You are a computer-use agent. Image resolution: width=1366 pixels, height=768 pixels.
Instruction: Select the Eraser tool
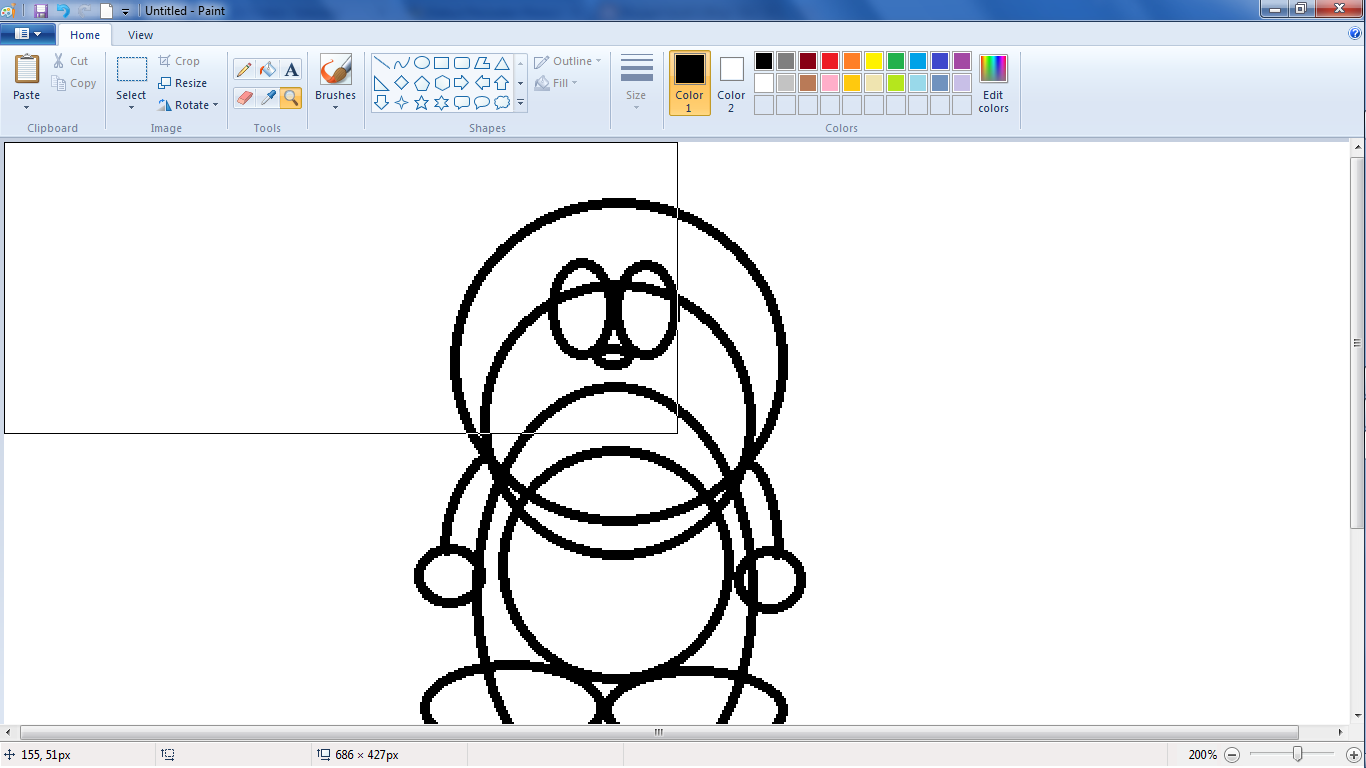tap(244, 97)
